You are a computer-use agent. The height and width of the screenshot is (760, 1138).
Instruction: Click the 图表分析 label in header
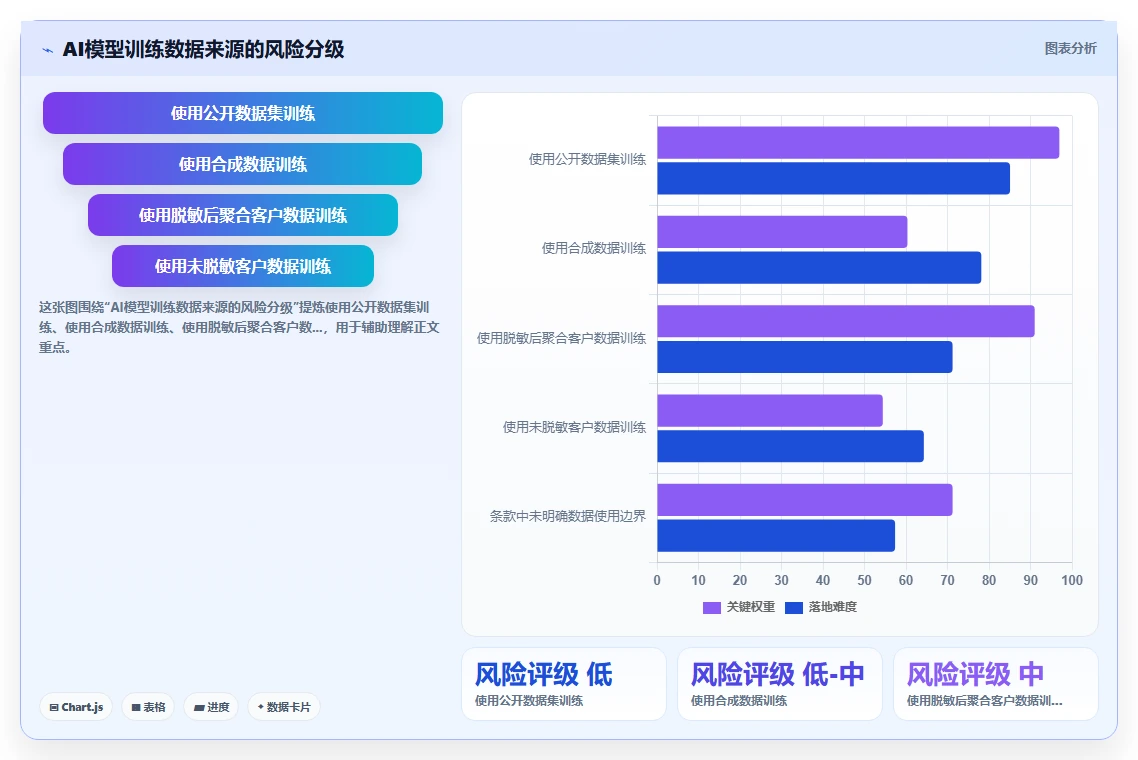click(1070, 49)
